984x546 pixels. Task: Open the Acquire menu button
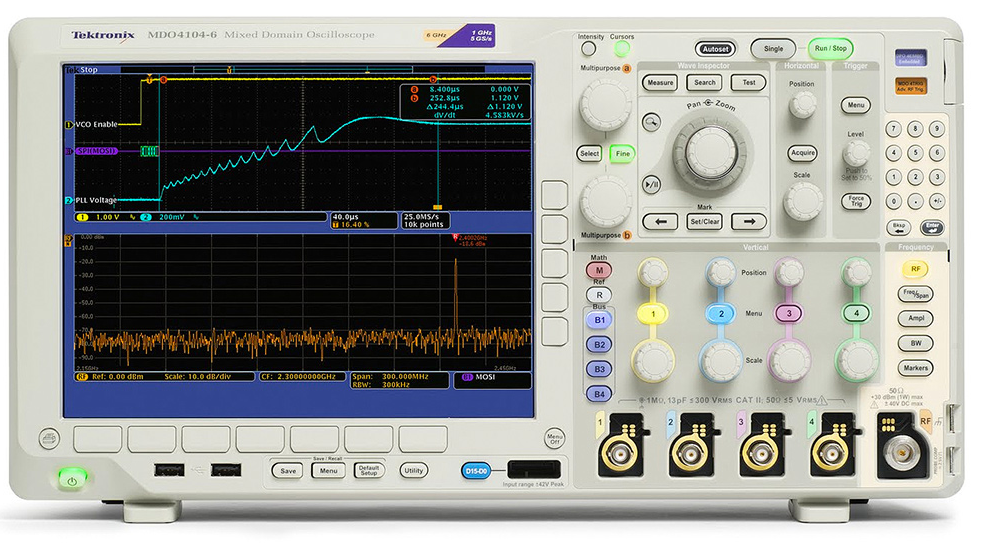[x=803, y=153]
